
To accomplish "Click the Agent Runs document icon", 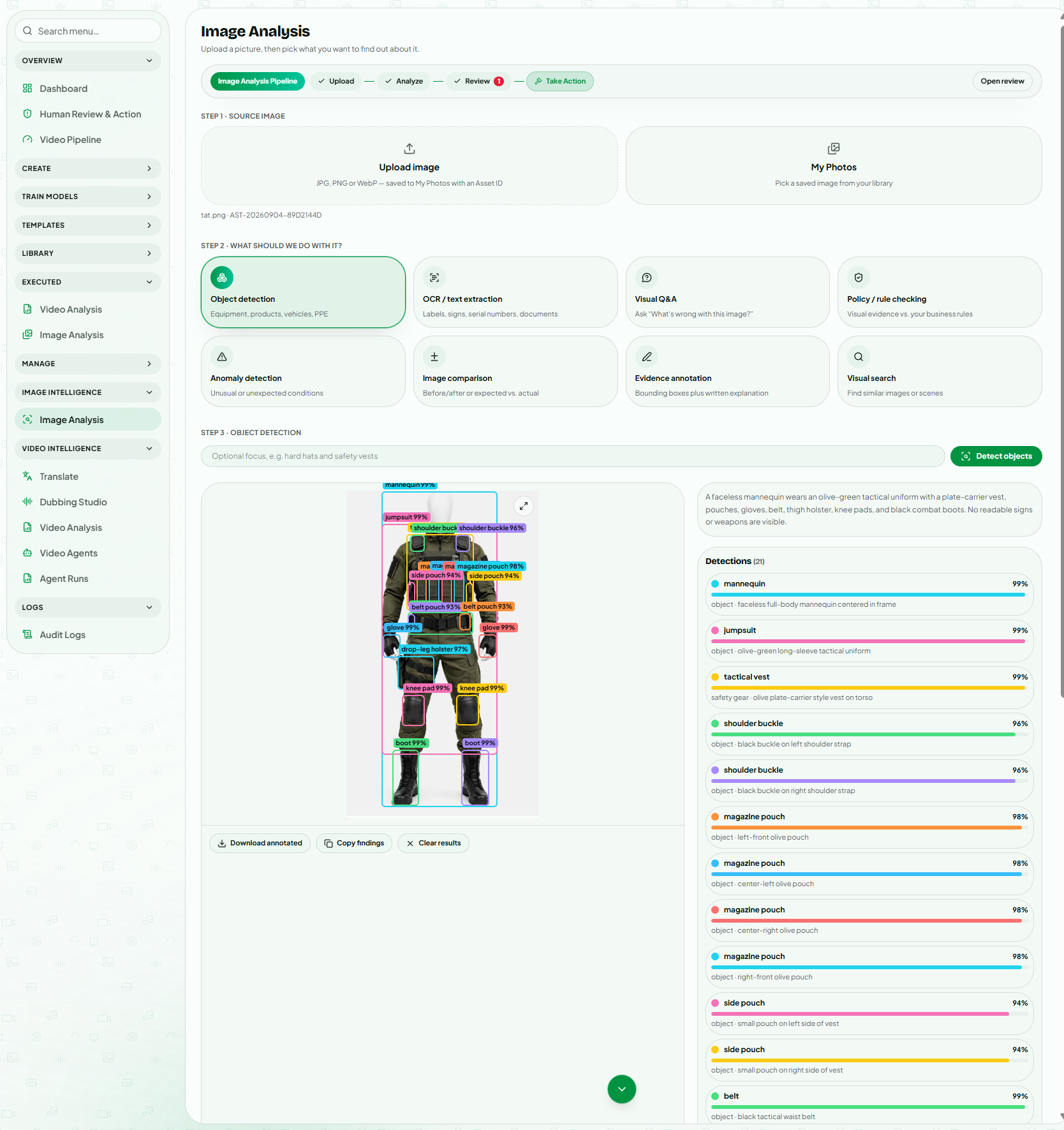I will (27, 579).
